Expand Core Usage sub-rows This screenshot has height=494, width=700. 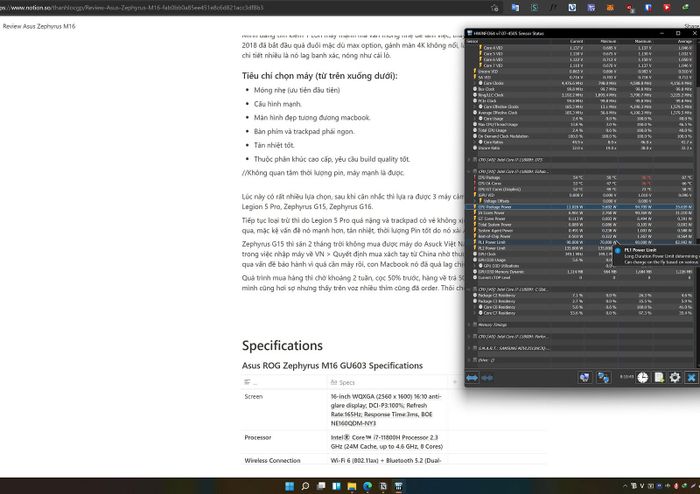coord(475,118)
